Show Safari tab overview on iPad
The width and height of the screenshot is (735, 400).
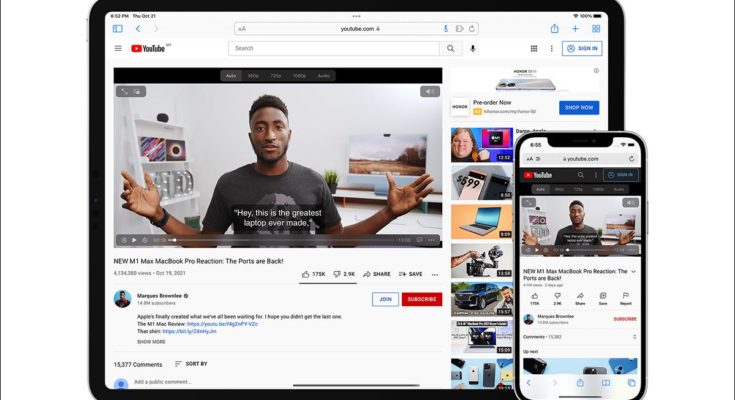(596, 29)
